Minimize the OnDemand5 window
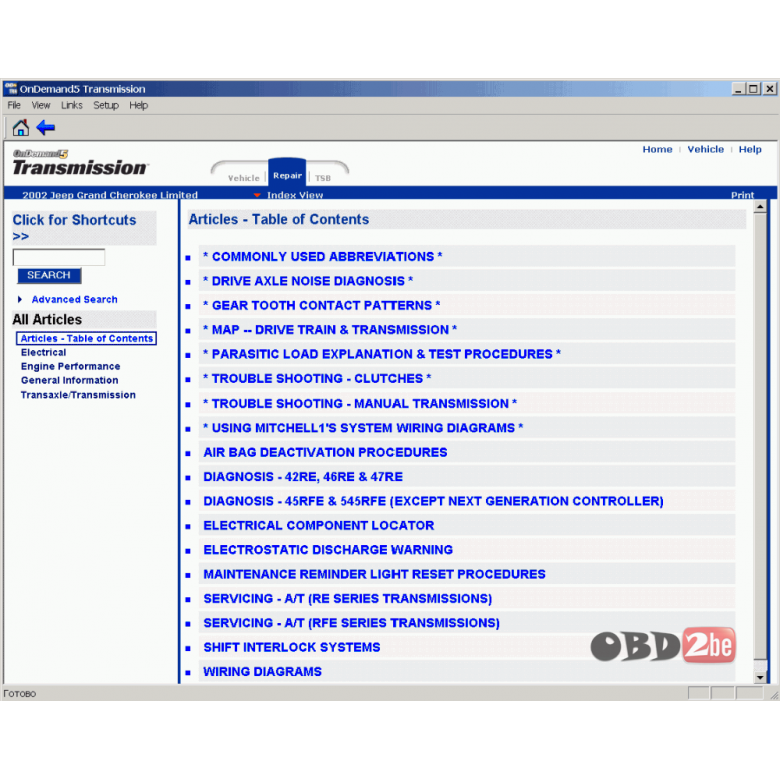Image resolution: width=780 pixels, height=780 pixels. point(738,89)
